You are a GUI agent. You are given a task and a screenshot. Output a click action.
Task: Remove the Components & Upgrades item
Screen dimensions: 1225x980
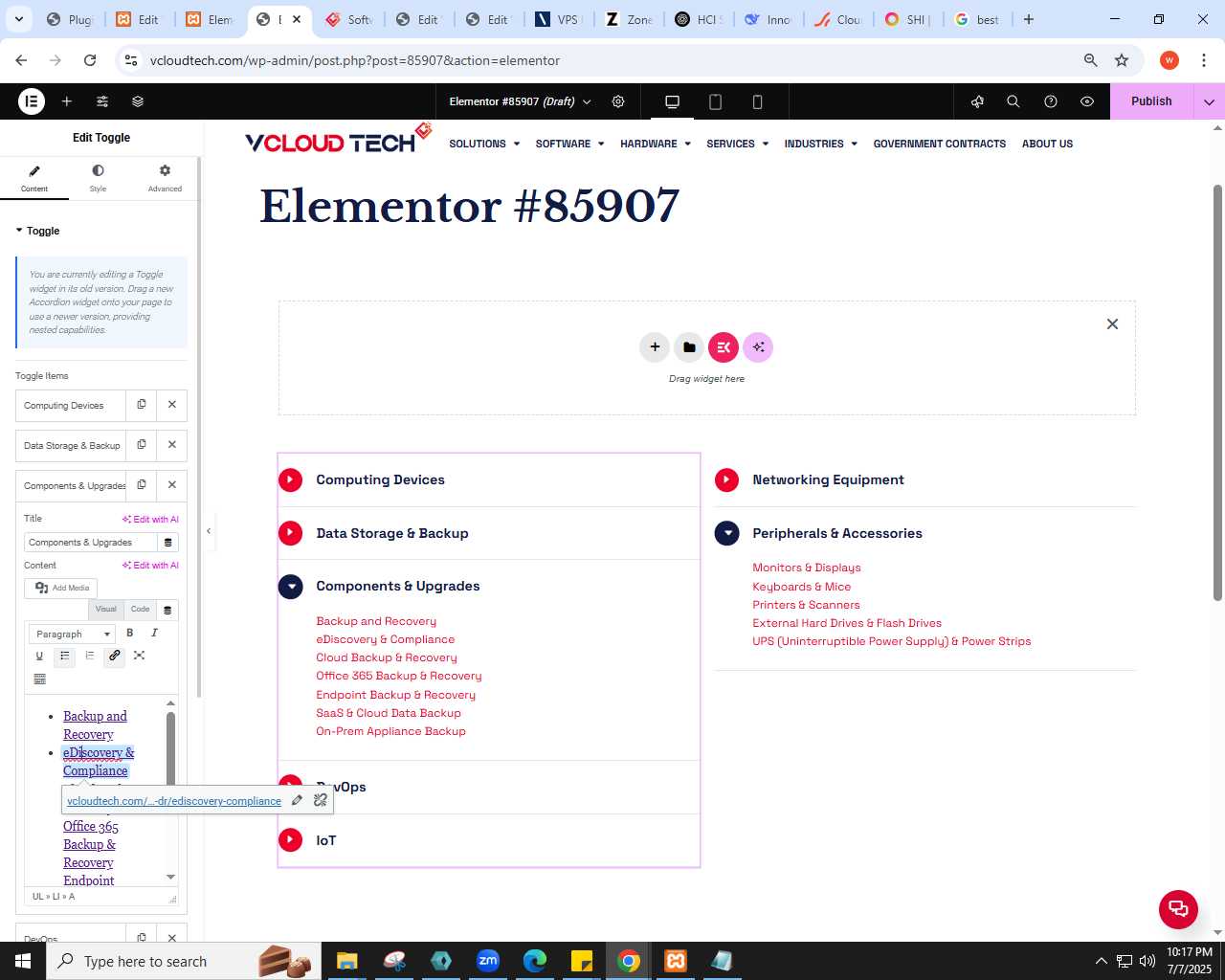(x=172, y=485)
